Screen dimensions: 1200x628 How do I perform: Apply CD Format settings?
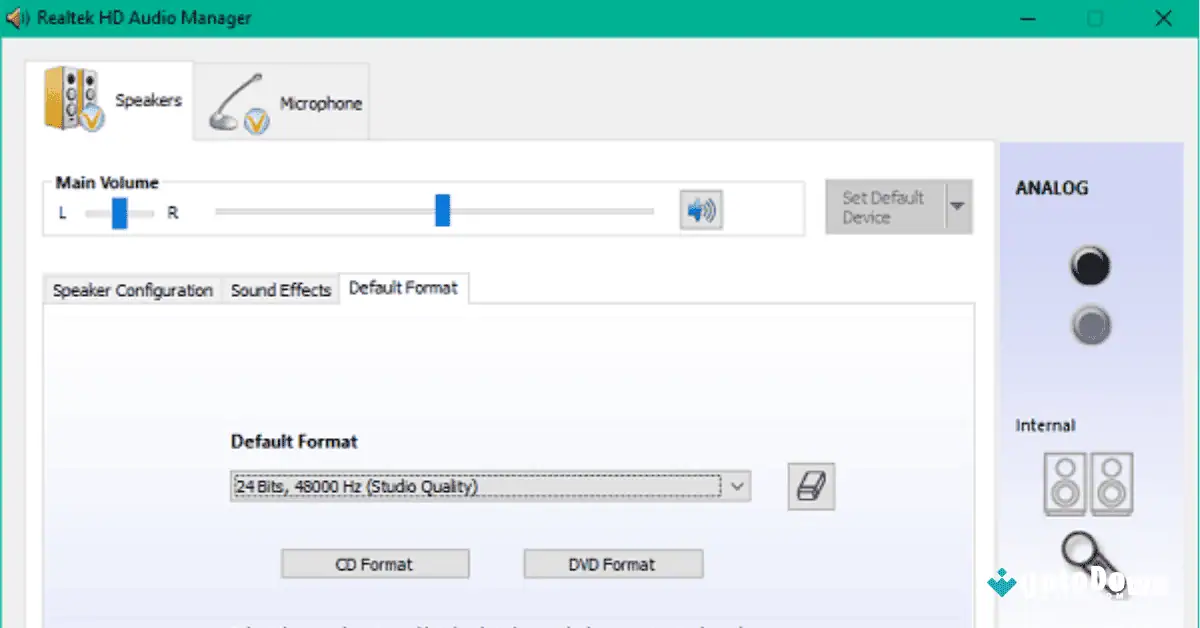point(375,563)
